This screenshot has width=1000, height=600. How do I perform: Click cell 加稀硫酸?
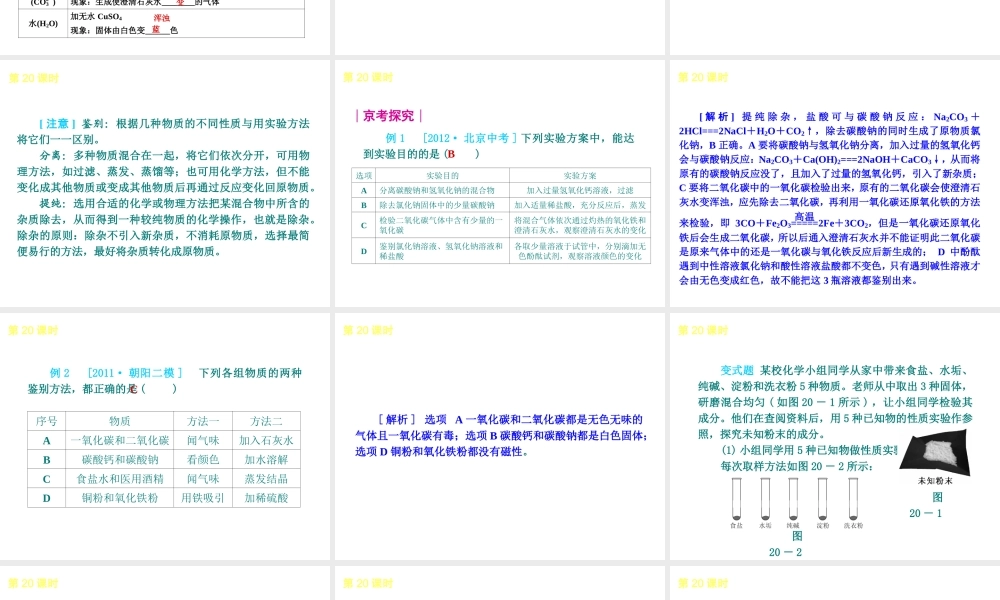click(x=266, y=498)
